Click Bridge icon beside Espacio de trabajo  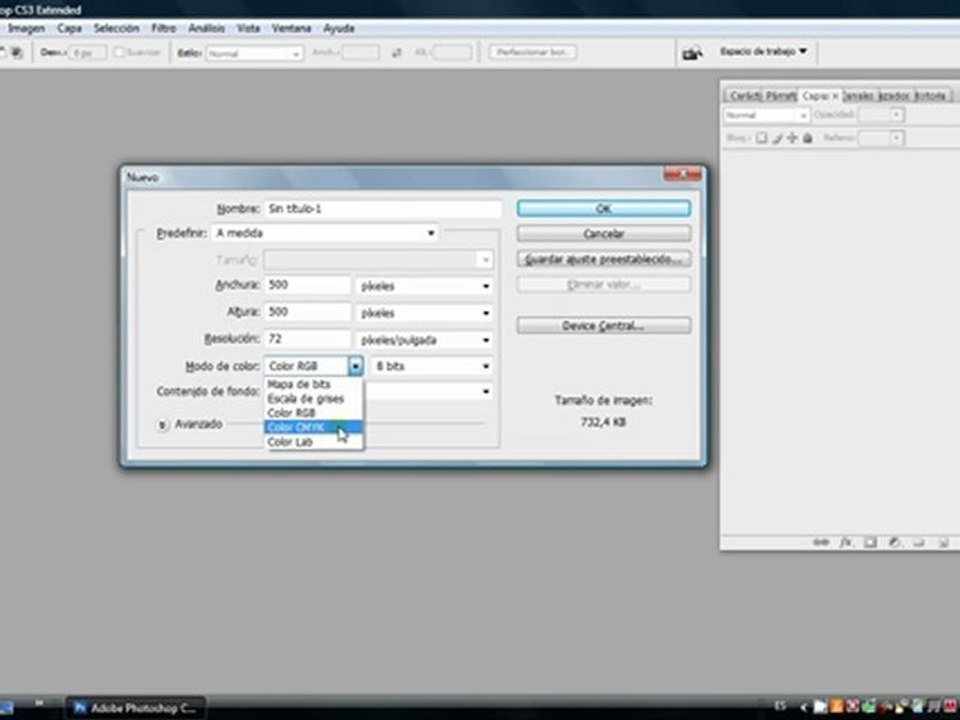coord(692,53)
